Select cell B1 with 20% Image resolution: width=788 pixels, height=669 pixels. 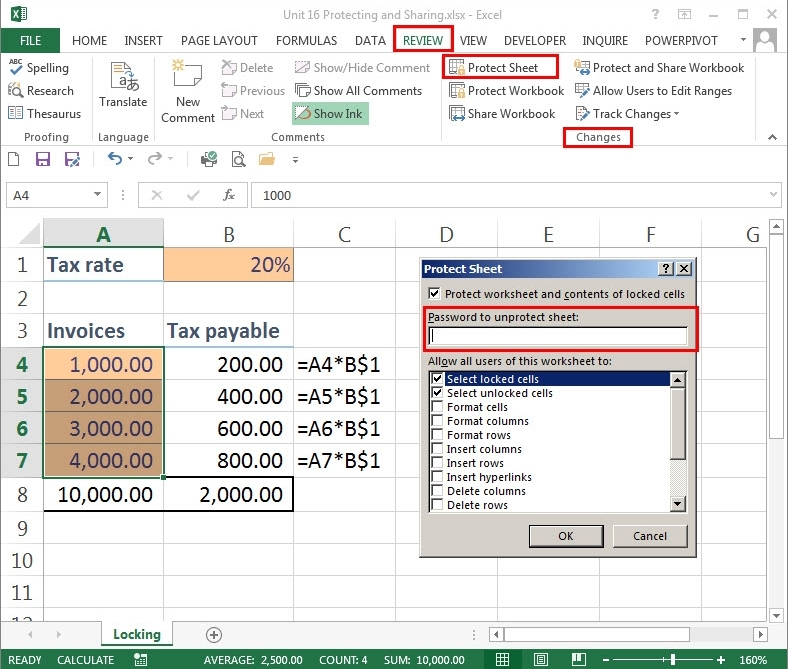[x=229, y=264]
